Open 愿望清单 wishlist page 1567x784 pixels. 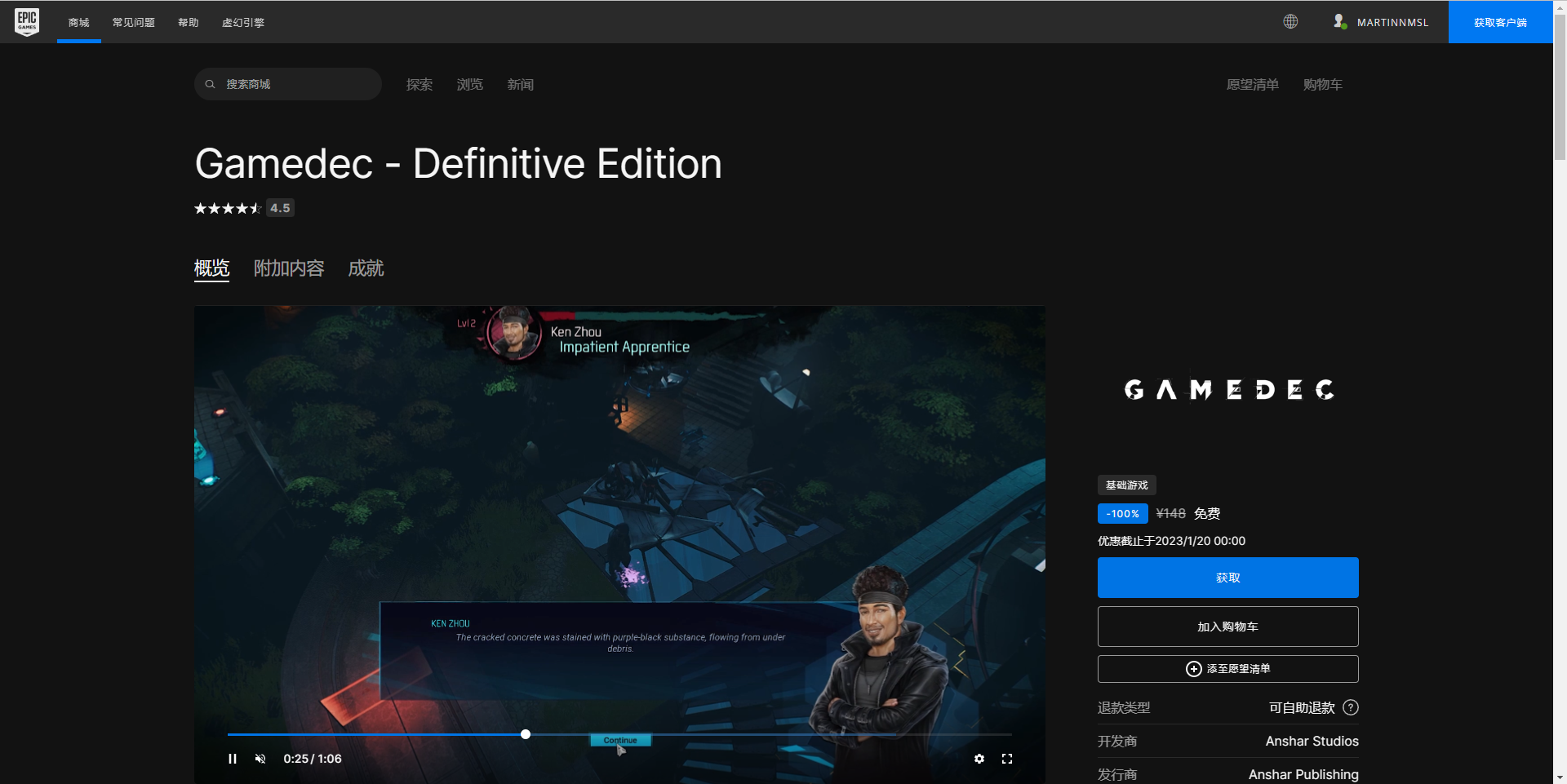click(x=1253, y=84)
